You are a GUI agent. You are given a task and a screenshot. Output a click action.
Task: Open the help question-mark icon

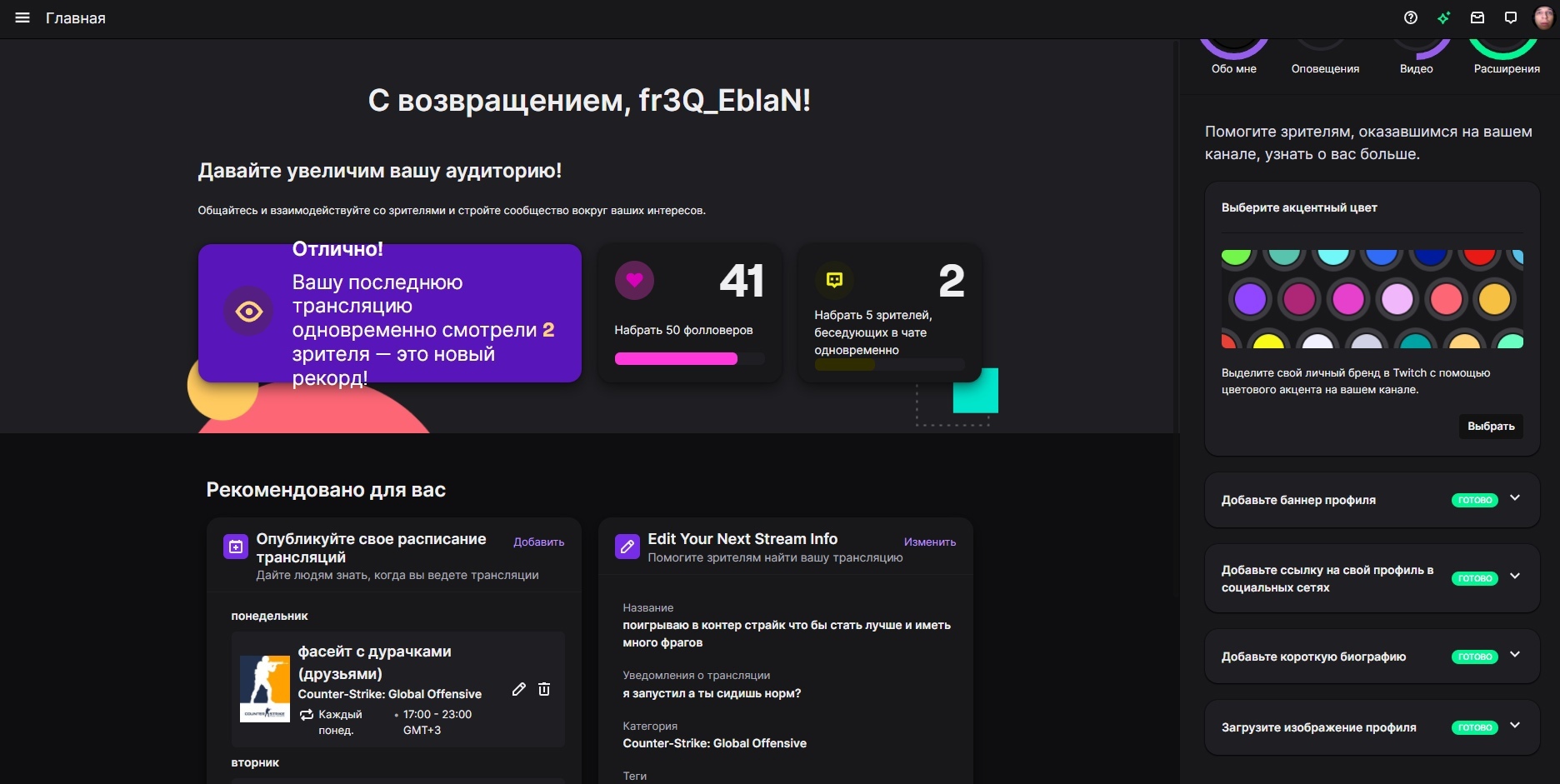point(1411,17)
